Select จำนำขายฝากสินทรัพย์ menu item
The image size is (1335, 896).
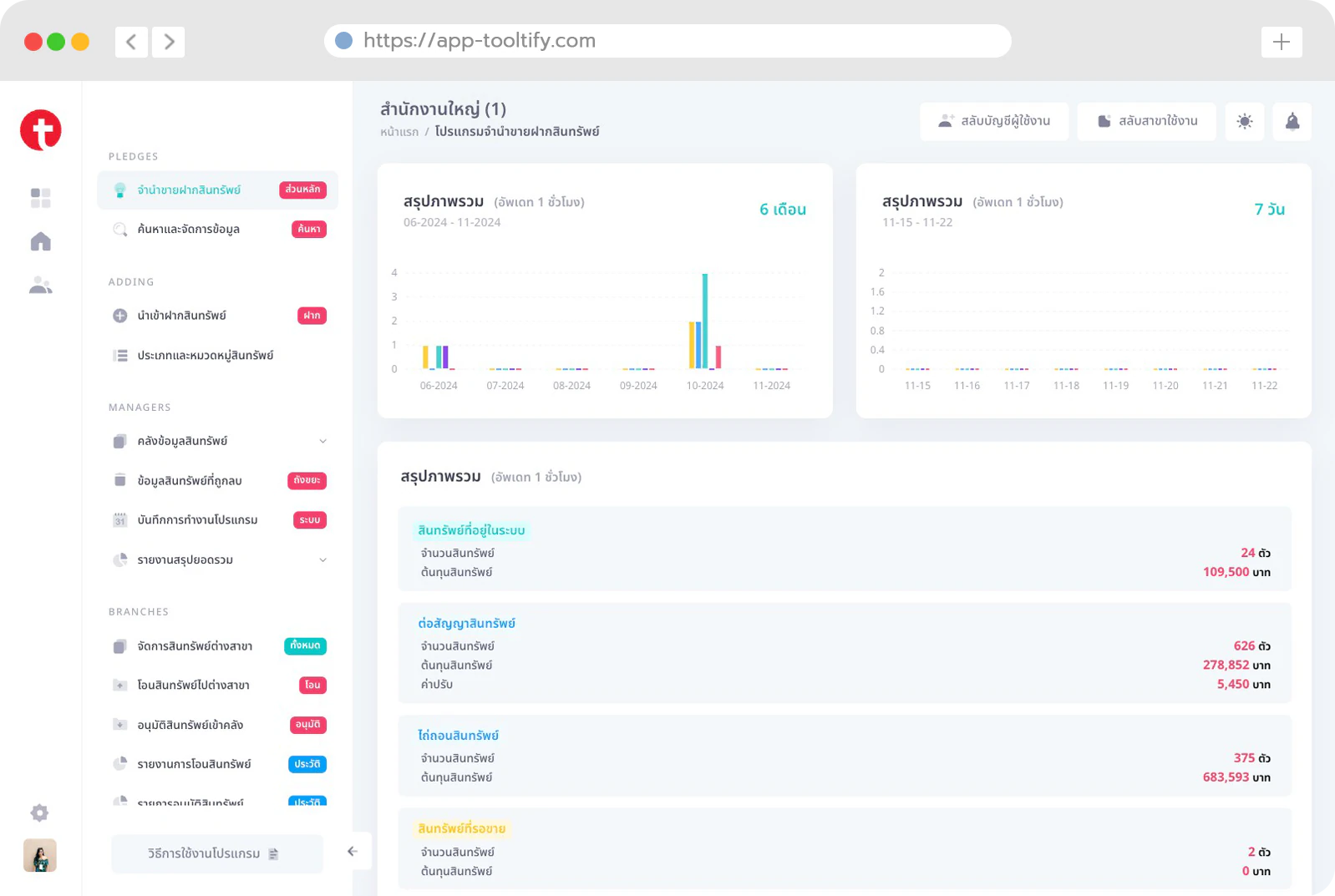(x=218, y=190)
